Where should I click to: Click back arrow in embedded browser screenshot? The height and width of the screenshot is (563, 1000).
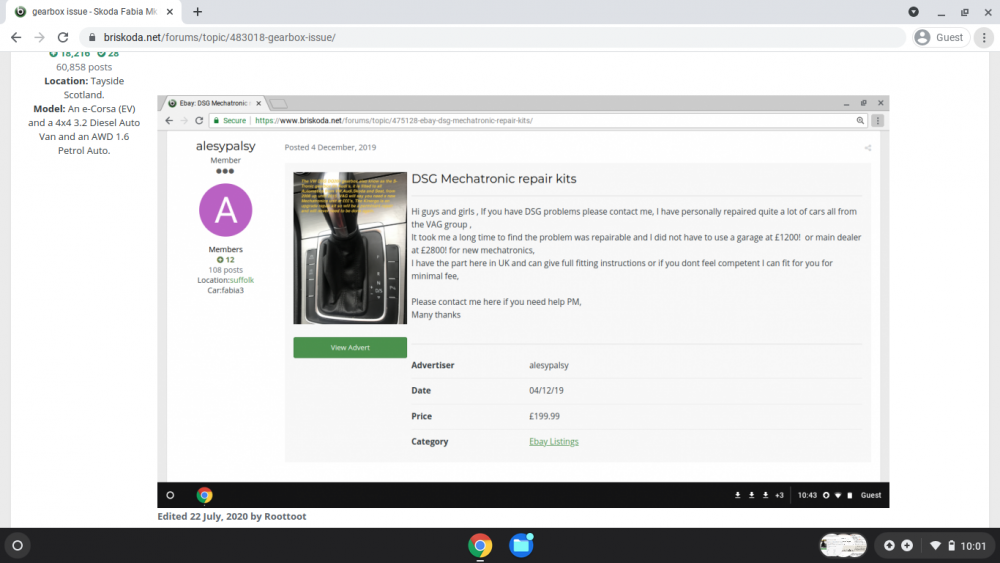click(169, 121)
